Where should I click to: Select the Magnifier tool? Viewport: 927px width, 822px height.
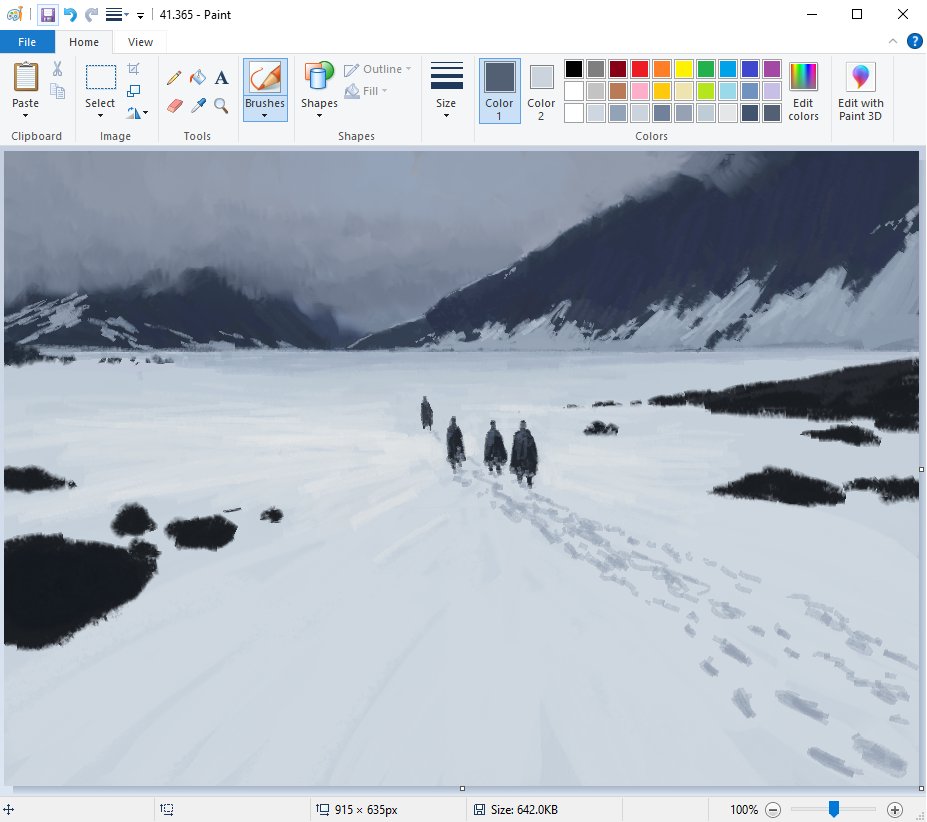click(x=221, y=106)
